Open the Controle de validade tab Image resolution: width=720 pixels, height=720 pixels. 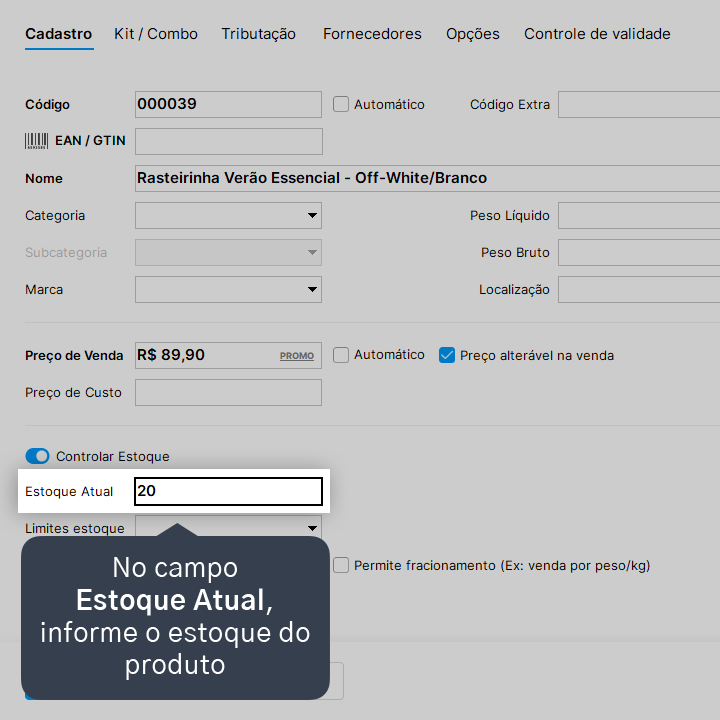click(597, 34)
